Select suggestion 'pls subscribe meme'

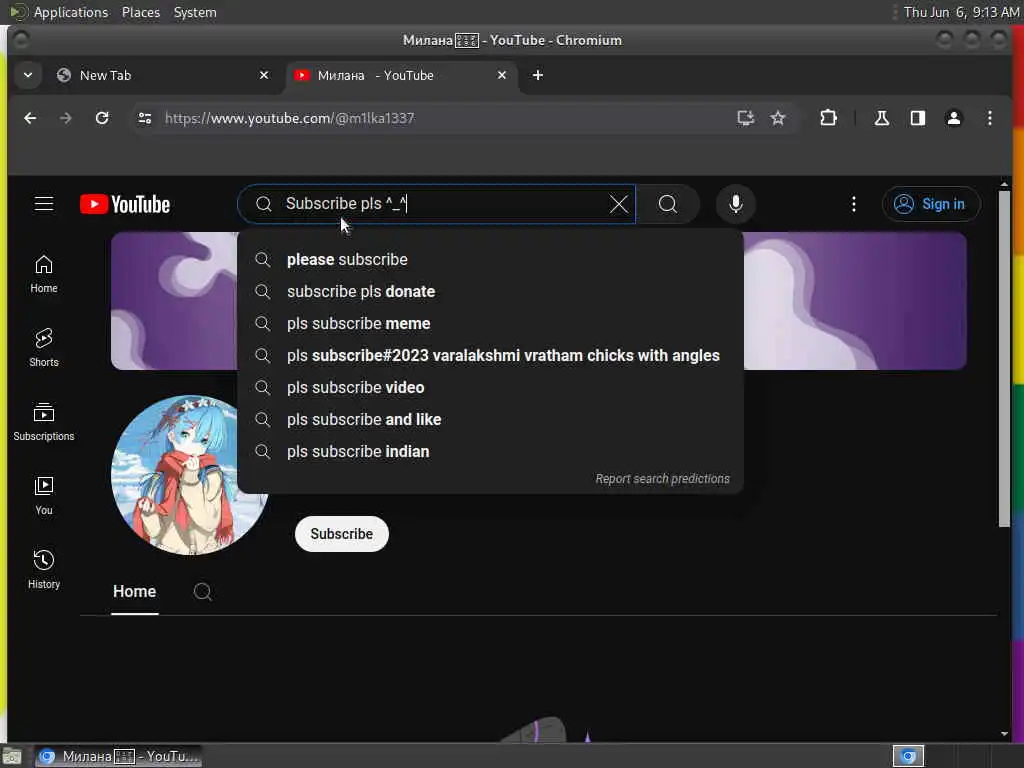(490, 323)
